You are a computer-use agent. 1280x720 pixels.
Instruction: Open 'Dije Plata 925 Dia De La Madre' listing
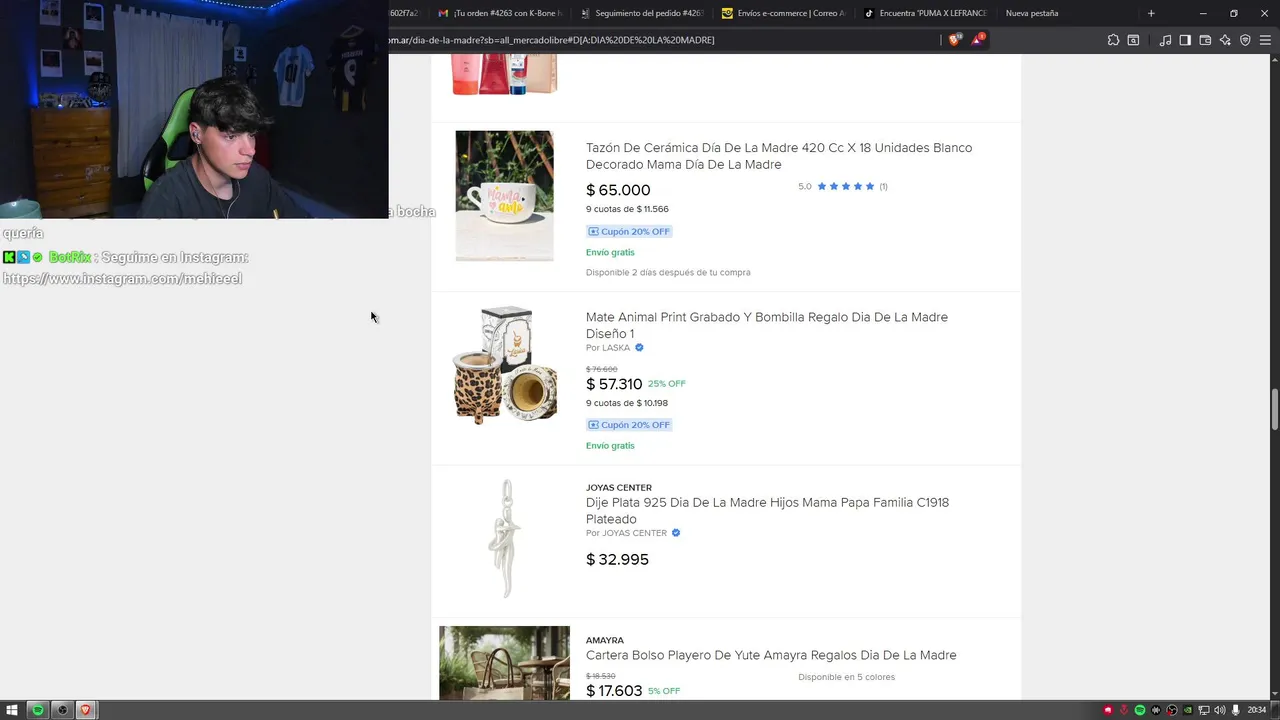[767, 510]
